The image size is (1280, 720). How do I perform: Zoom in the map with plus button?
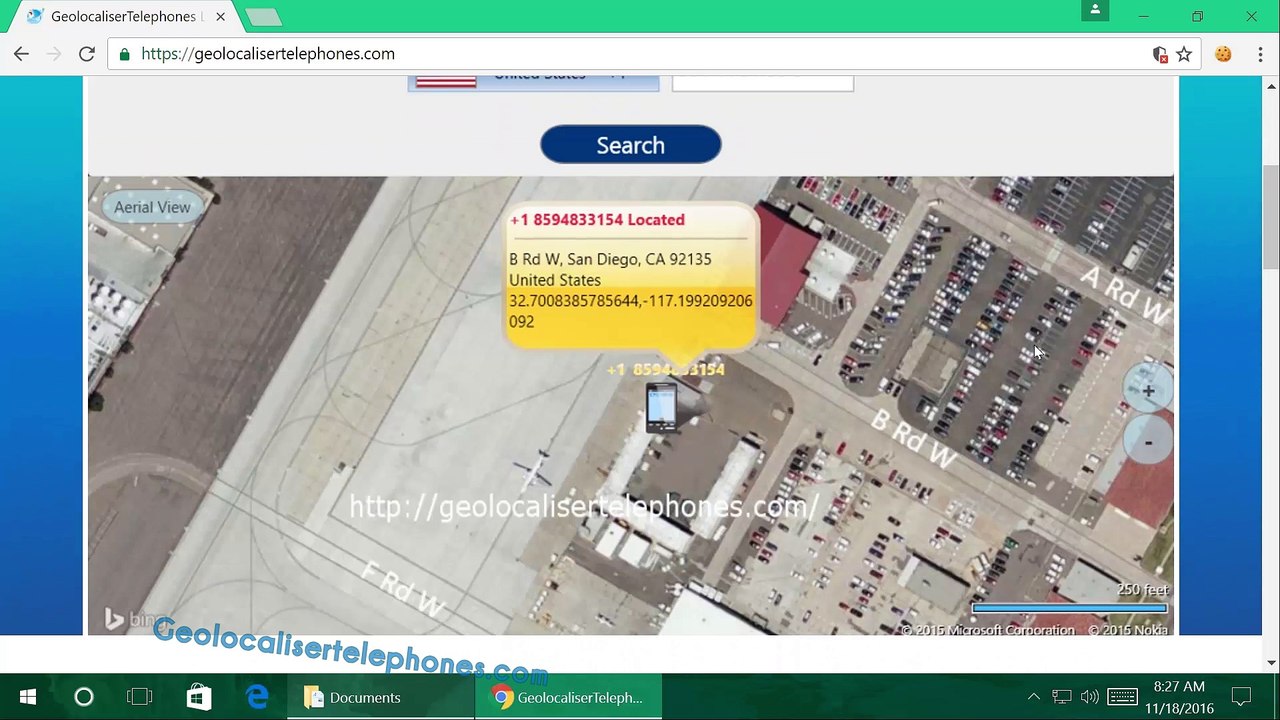[1148, 391]
